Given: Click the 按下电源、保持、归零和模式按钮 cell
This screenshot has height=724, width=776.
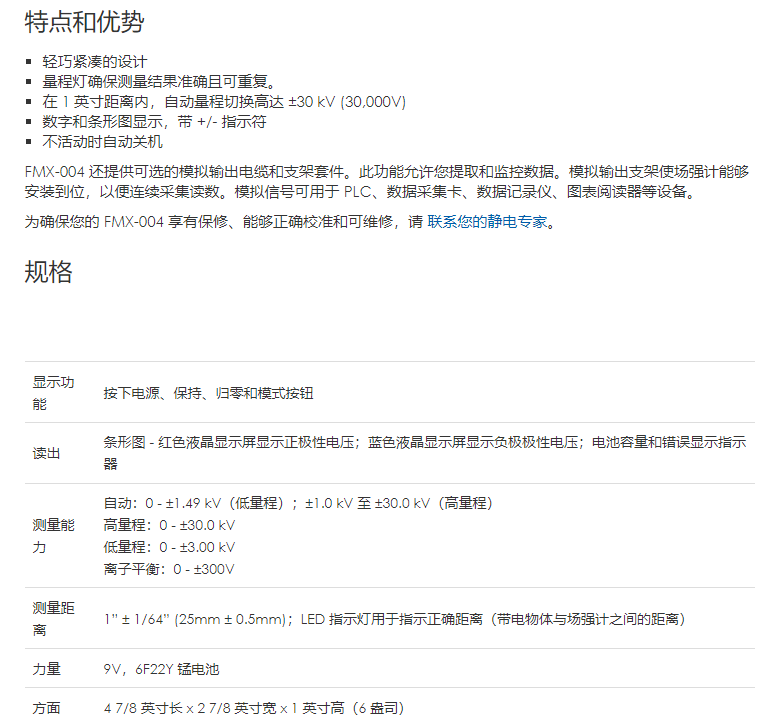Looking at the screenshot, I should pos(208,393).
